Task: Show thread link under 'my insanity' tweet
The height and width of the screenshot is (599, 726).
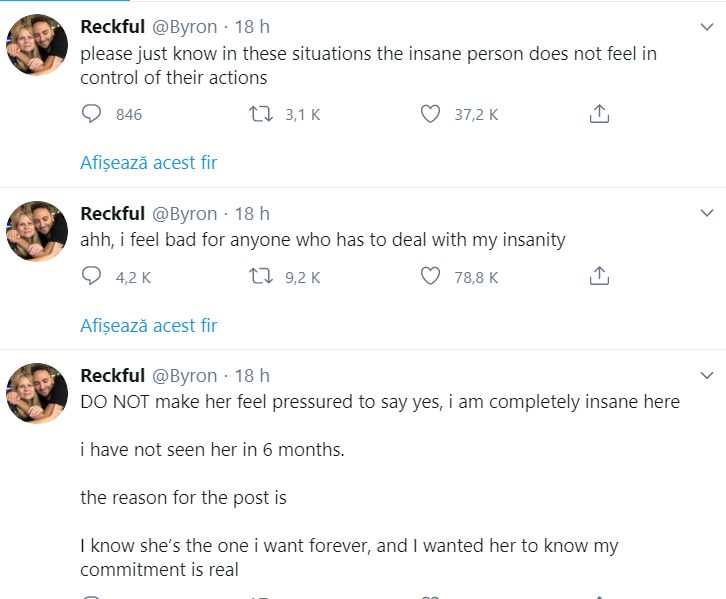Action: 148,325
